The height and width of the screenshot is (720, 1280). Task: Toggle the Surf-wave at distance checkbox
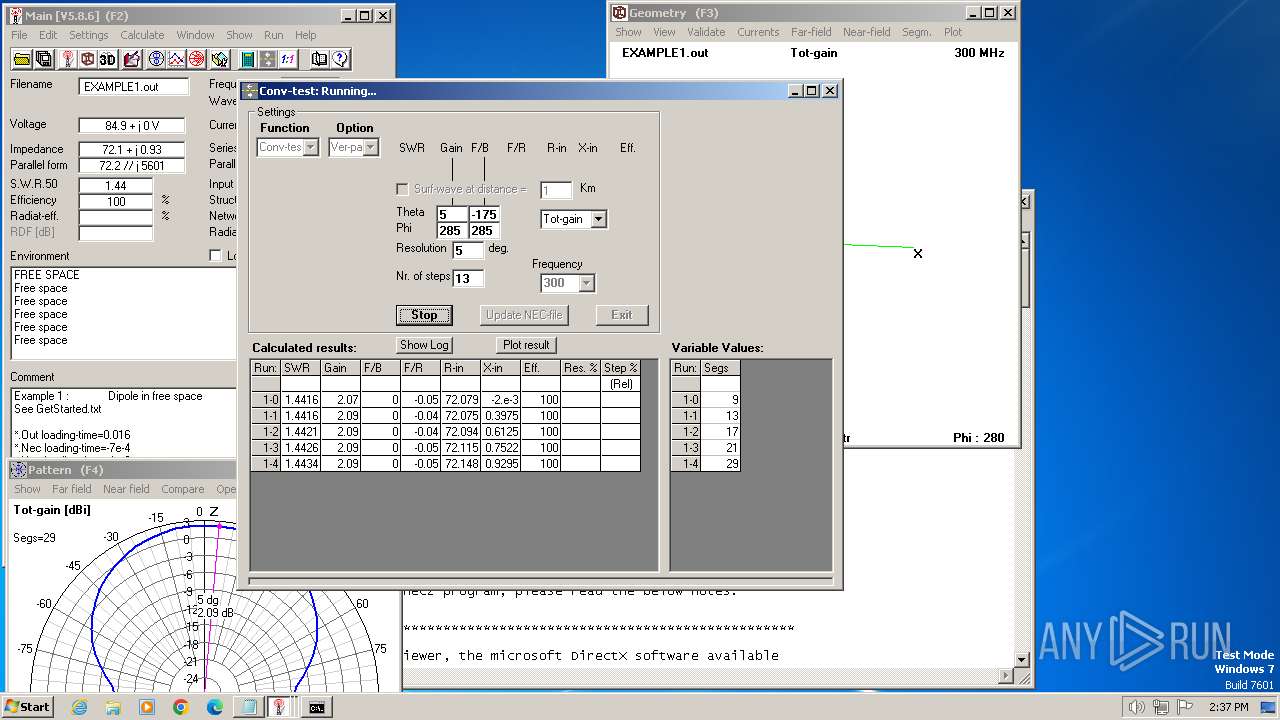click(402, 189)
